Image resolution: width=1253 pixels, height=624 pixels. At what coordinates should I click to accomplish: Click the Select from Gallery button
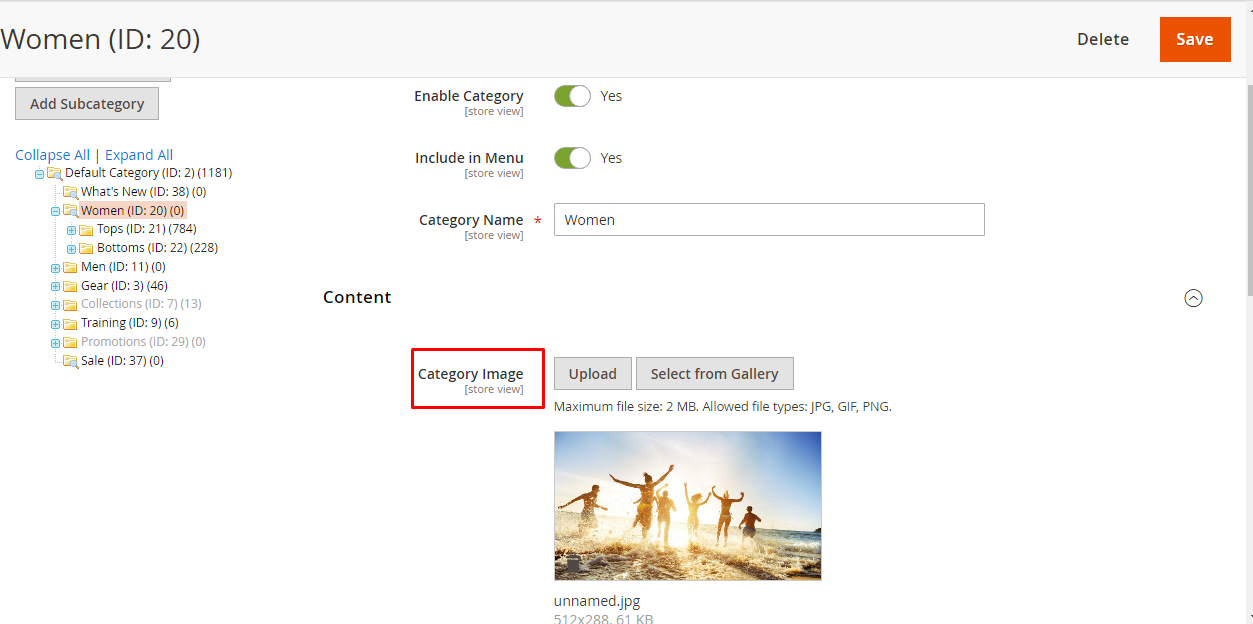[x=714, y=374]
